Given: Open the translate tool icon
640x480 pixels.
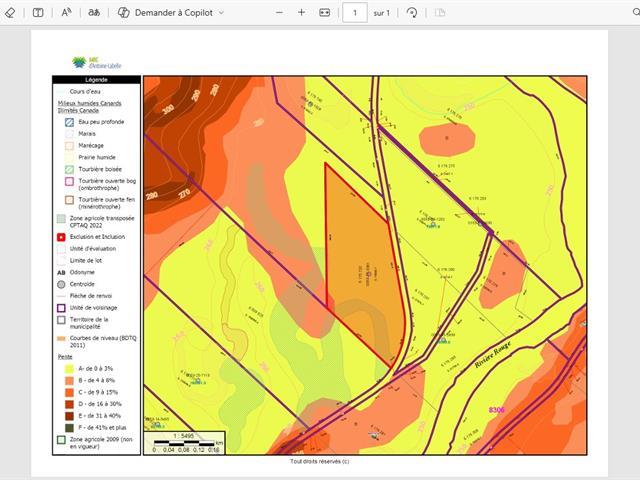Looking at the screenshot, I should (94, 13).
